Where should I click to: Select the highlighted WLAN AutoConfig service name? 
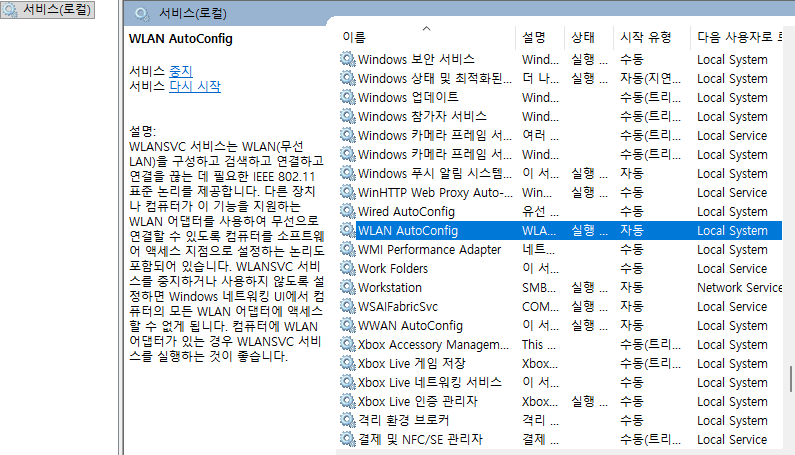click(x=408, y=230)
